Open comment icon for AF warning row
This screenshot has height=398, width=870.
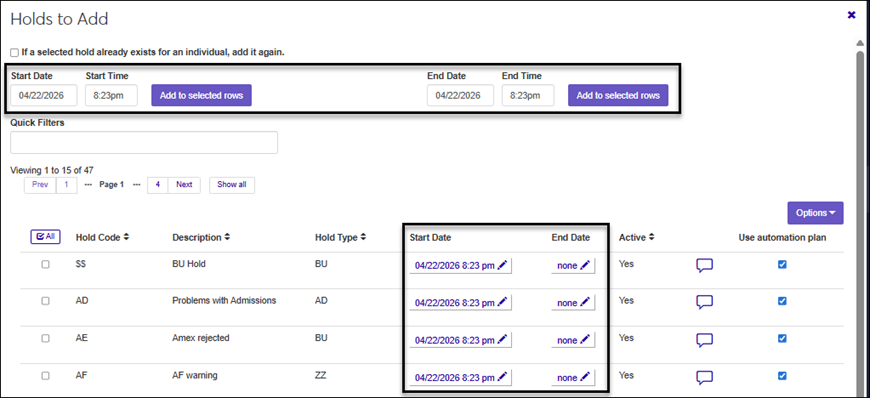[704, 377]
